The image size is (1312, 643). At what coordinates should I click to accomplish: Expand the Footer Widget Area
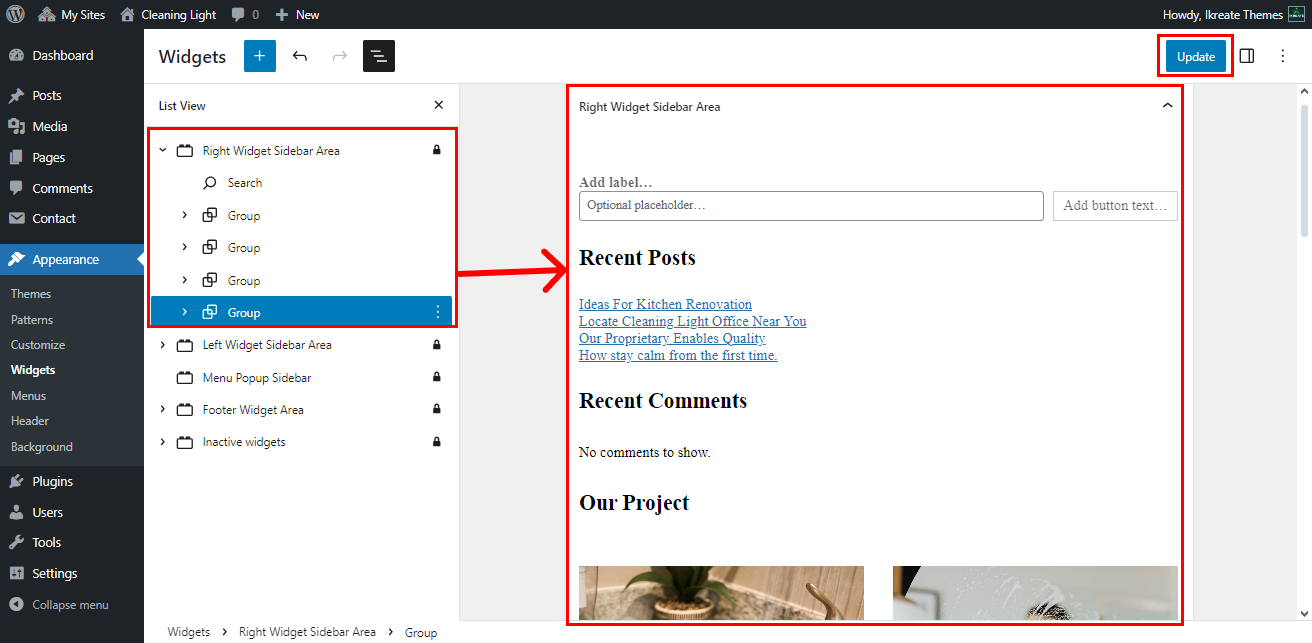click(162, 410)
